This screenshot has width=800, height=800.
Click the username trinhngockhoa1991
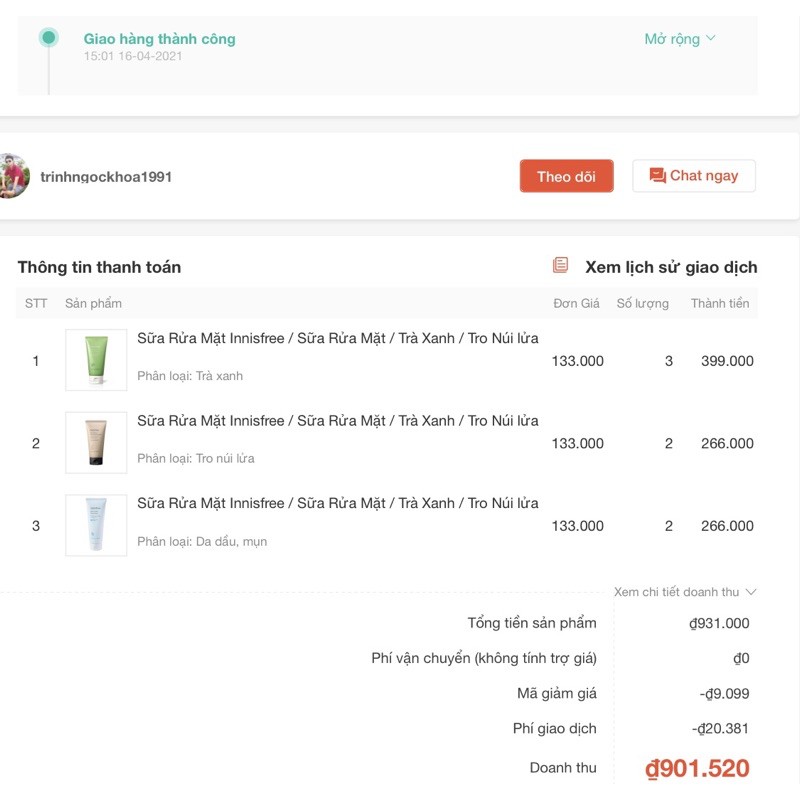pyautogui.click(x=106, y=177)
